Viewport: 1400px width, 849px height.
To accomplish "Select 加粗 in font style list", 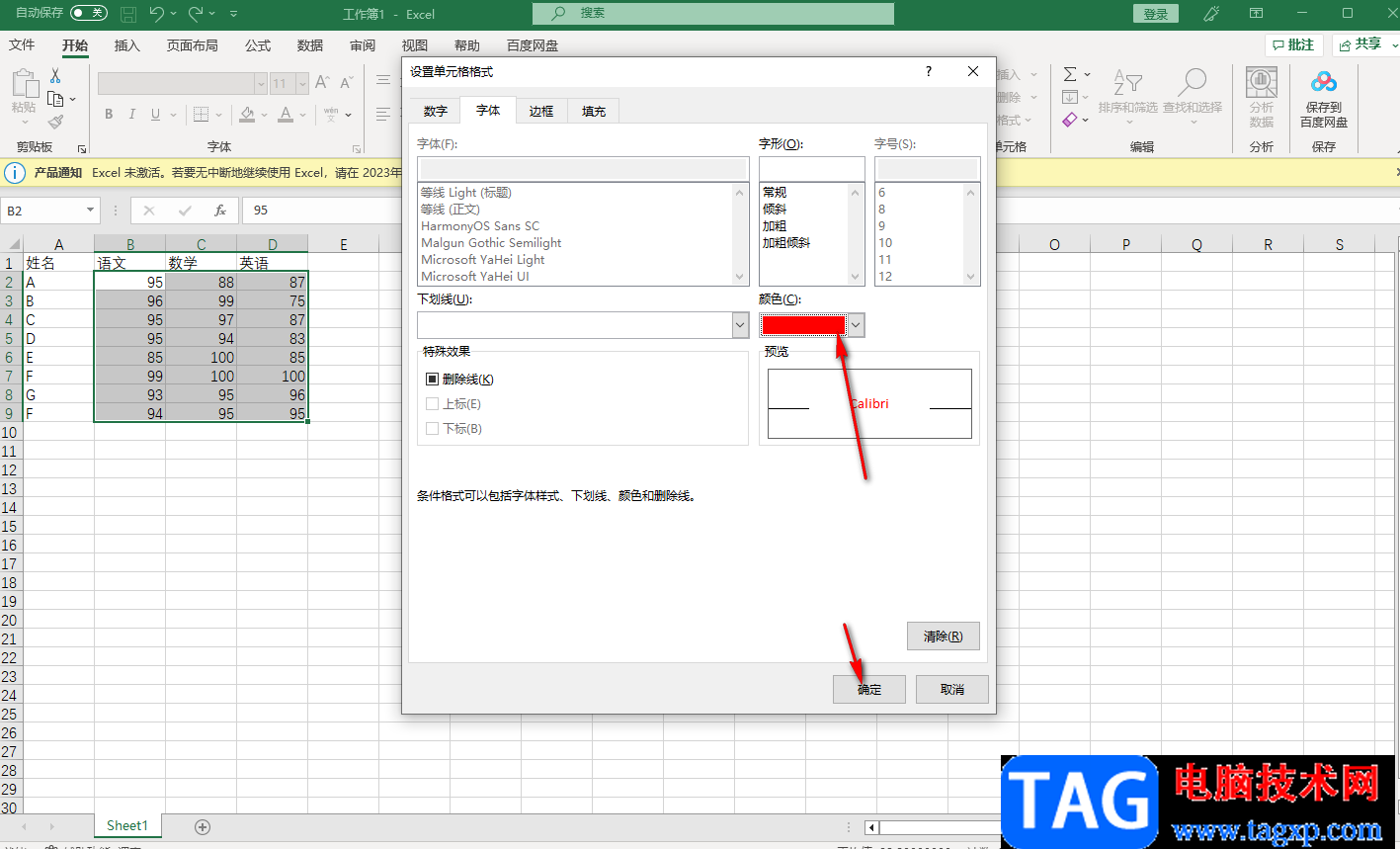I will 775,226.
